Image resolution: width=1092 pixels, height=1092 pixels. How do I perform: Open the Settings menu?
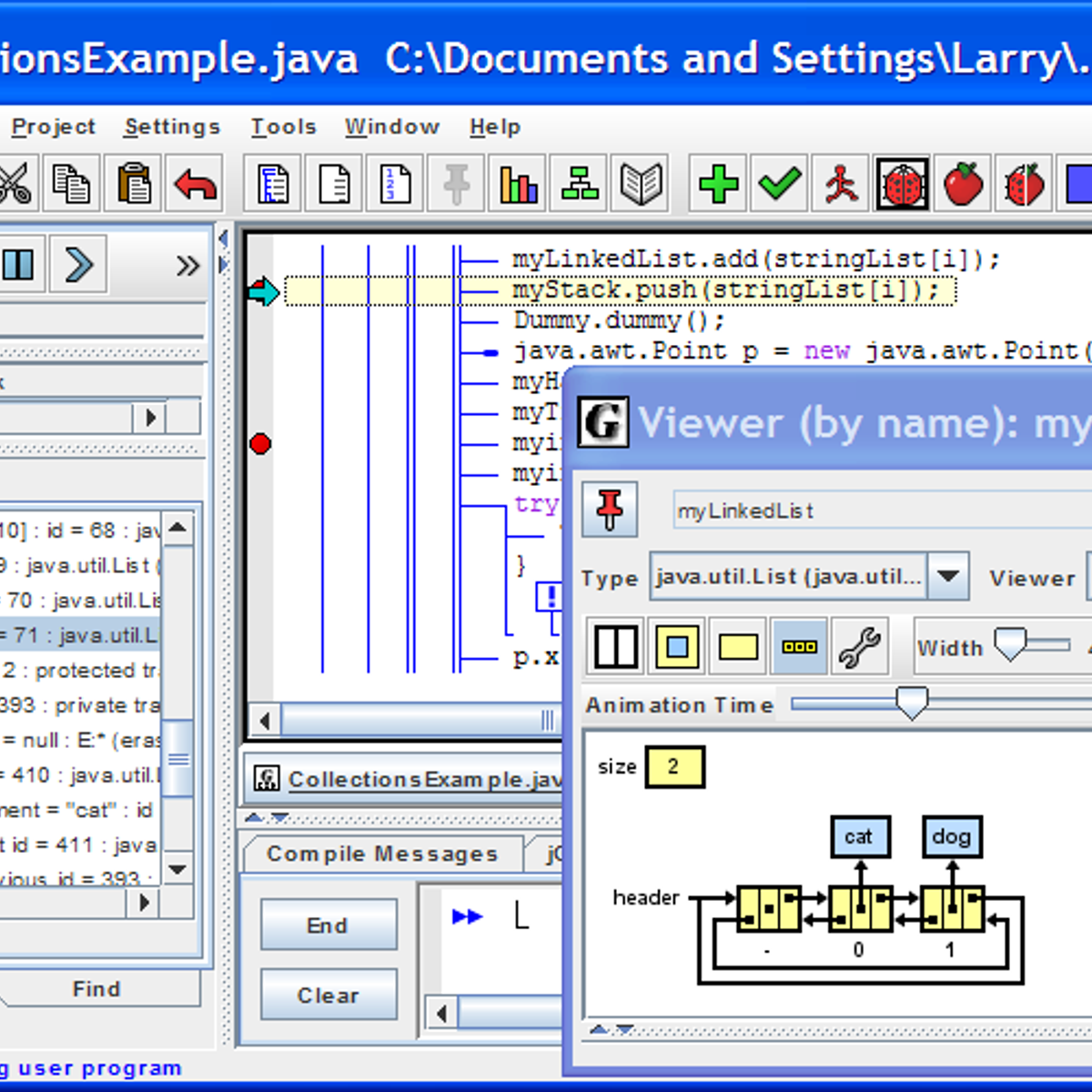[172, 126]
